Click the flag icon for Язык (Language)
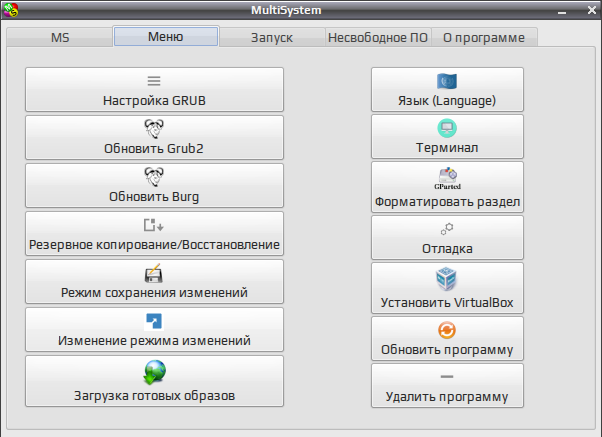 pyautogui.click(x=447, y=81)
